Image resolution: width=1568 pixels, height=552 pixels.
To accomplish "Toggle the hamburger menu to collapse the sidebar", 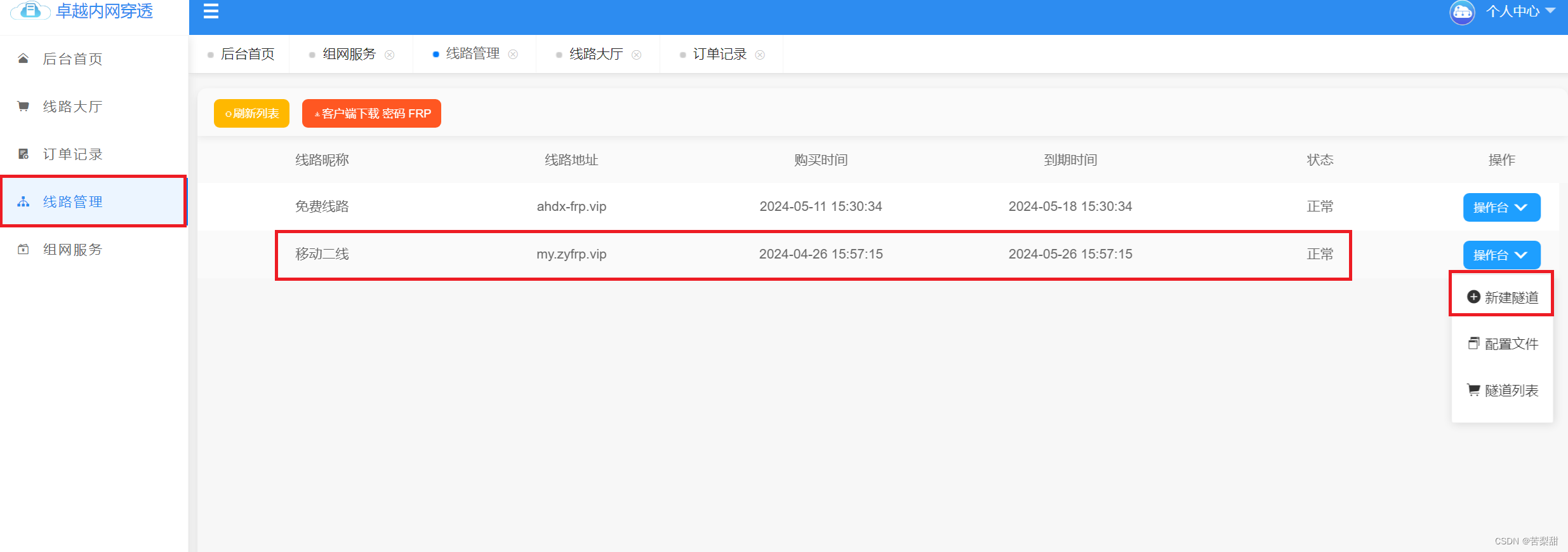I will 211,11.
